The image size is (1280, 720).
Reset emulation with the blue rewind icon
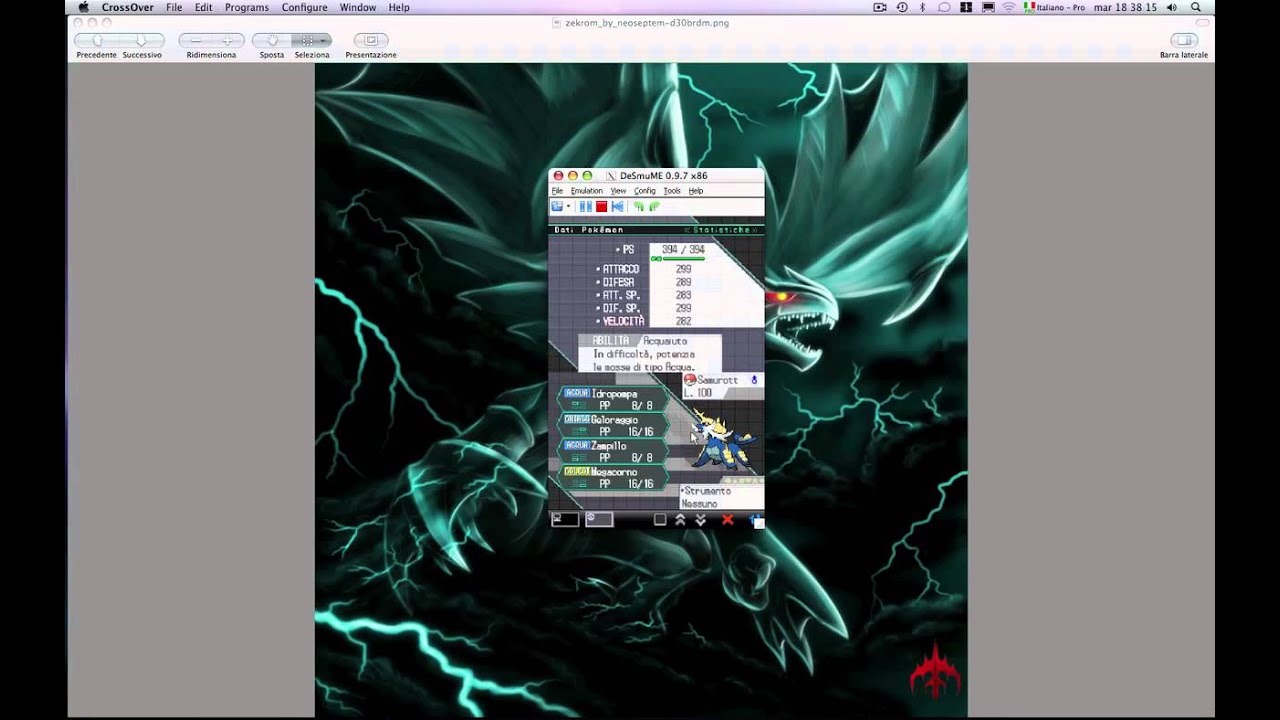[617, 207]
